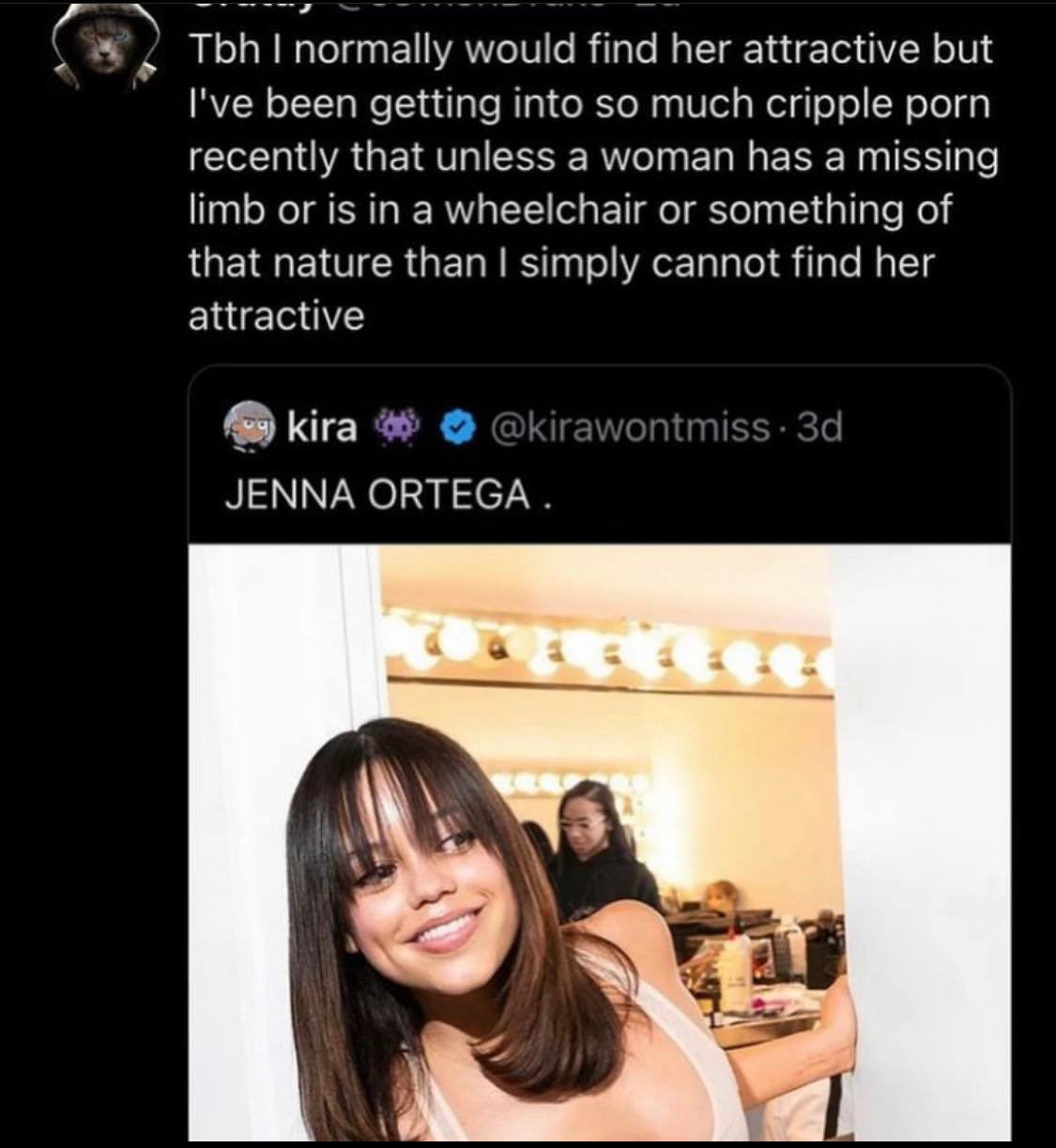Viewport: 1056px width, 1148px height.
Task: Click the 3d timestamp
Action: click(818, 429)
